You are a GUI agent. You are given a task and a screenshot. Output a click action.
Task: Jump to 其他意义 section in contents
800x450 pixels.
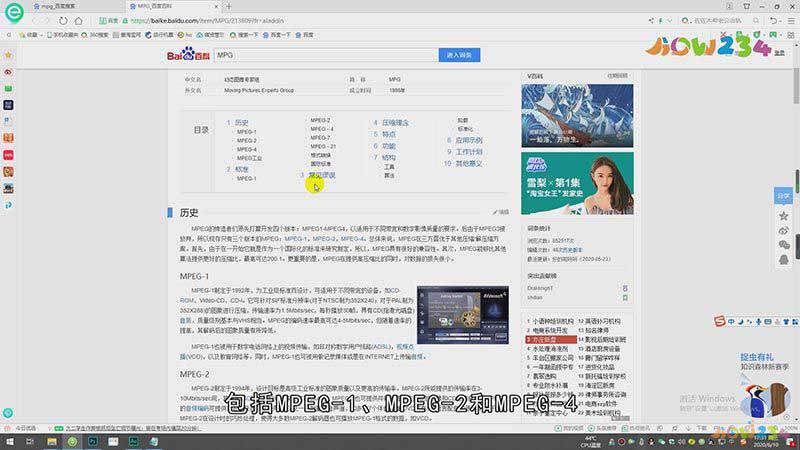(469, 164)
